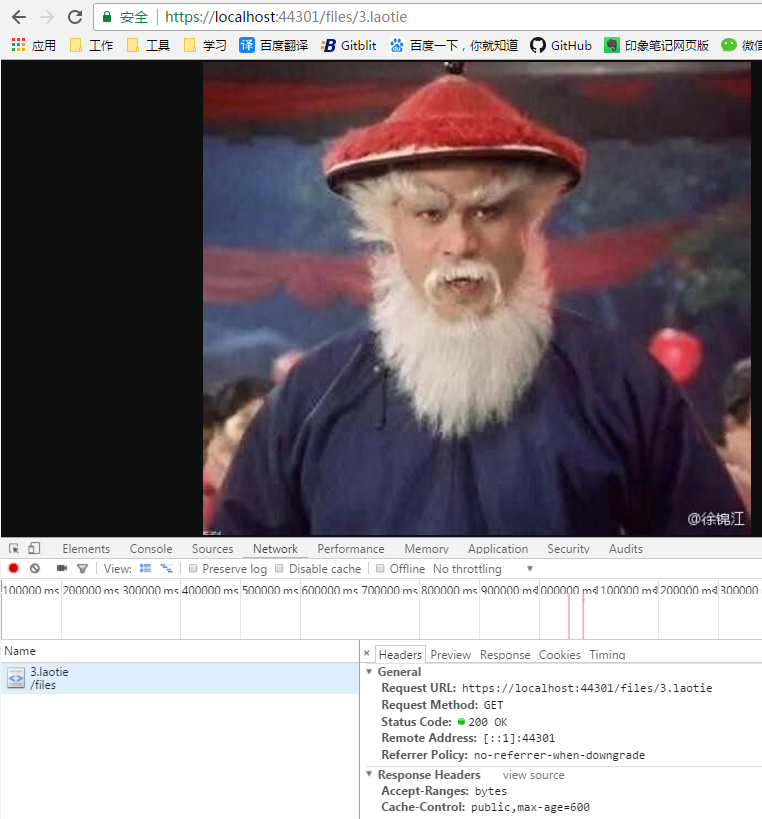
Task: Open the Console panel tab
Action: 151,549
